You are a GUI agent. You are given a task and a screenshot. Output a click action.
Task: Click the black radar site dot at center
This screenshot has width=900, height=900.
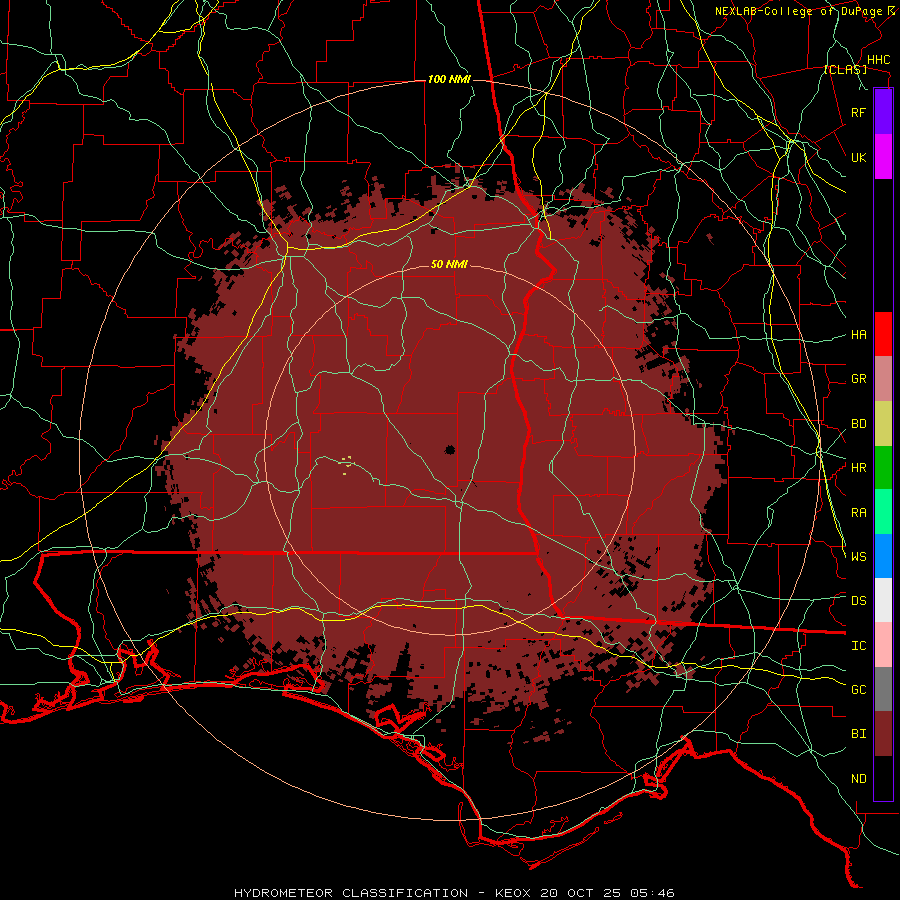click(450, 449)
